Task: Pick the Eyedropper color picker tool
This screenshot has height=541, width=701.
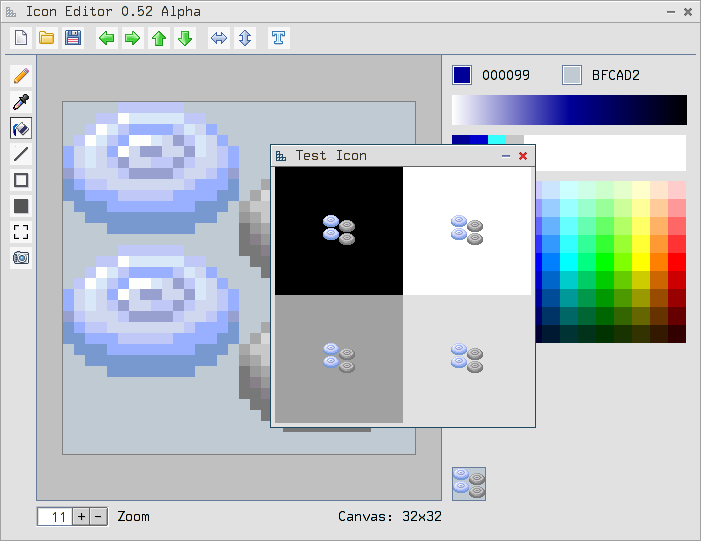Action: click(x=20, y=102)
